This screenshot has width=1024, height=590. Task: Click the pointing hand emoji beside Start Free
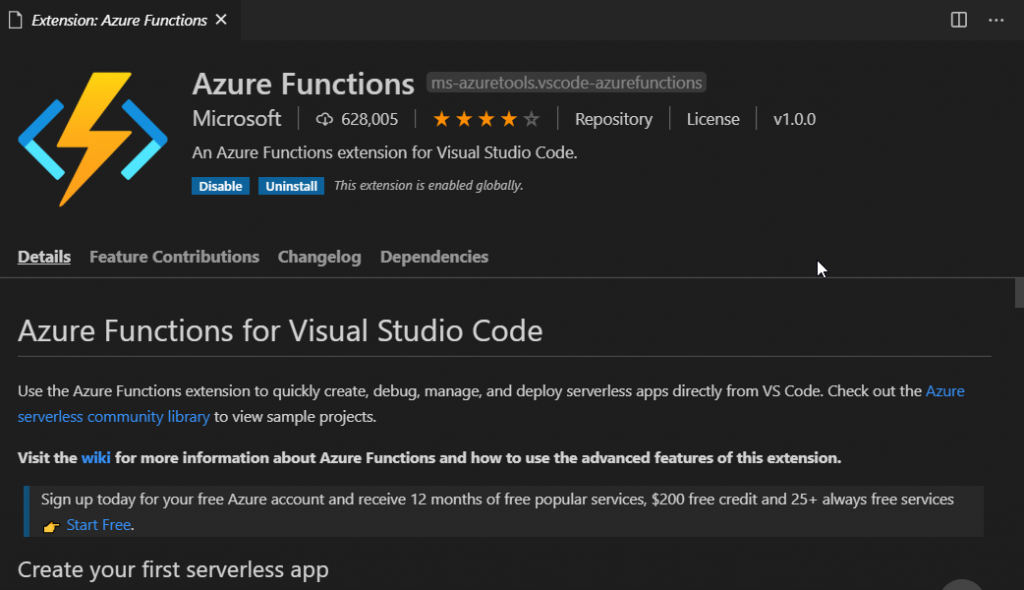(x=51, y=526)
